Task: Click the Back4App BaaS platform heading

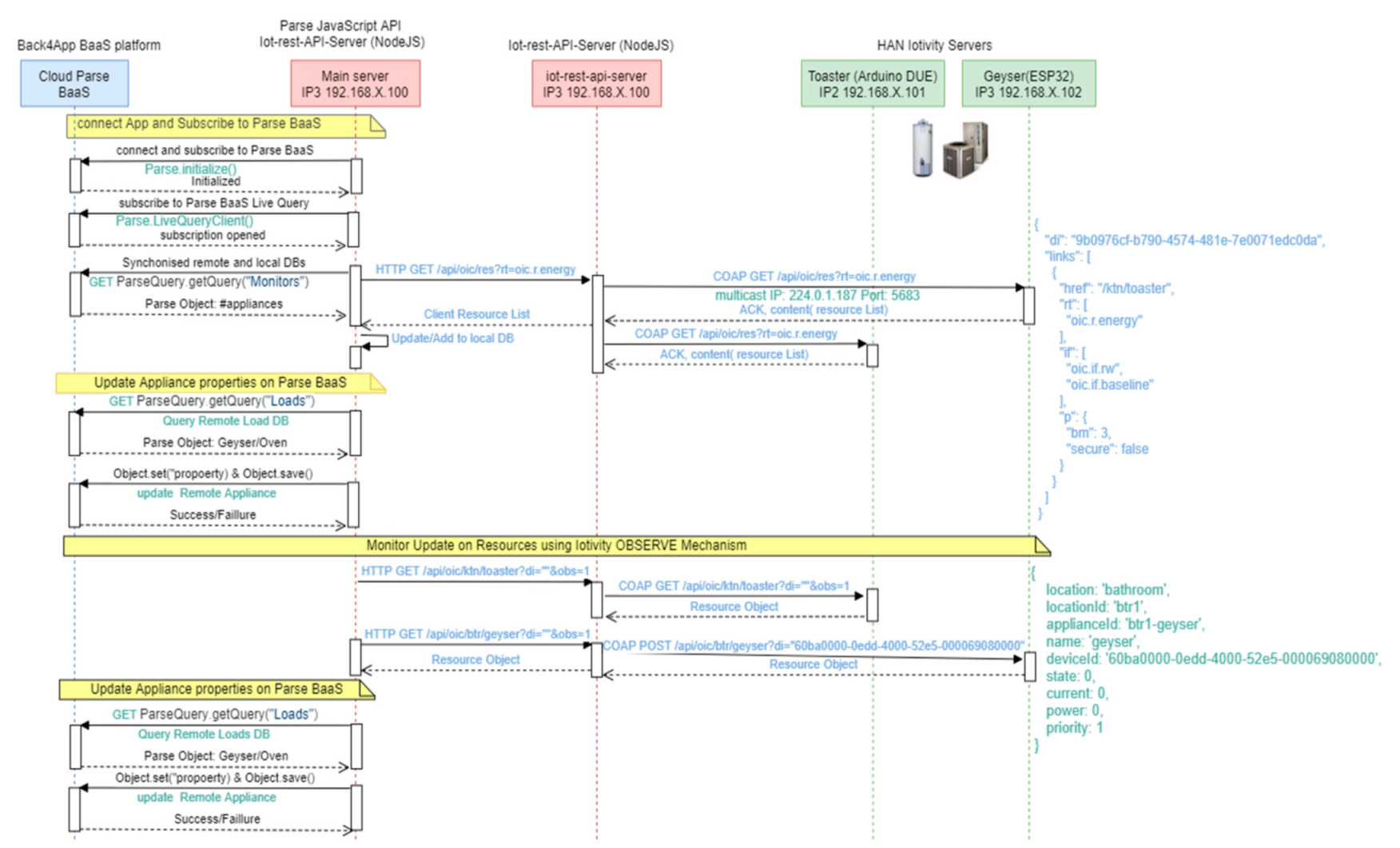Action: [x=89, y=46]
